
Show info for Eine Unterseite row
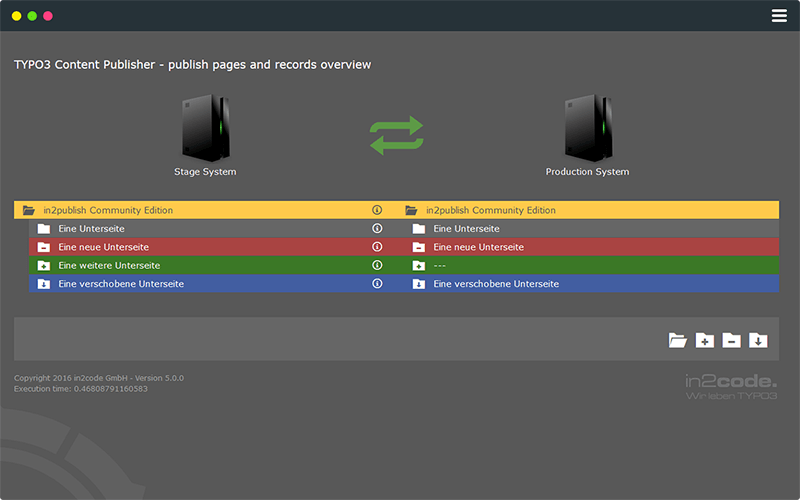point(377,228)
